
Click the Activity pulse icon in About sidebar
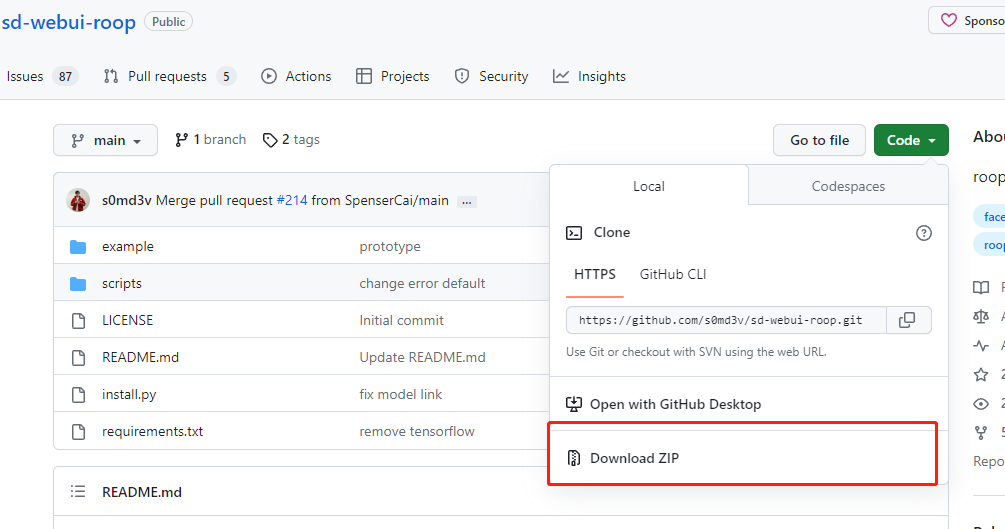(981, 346)
